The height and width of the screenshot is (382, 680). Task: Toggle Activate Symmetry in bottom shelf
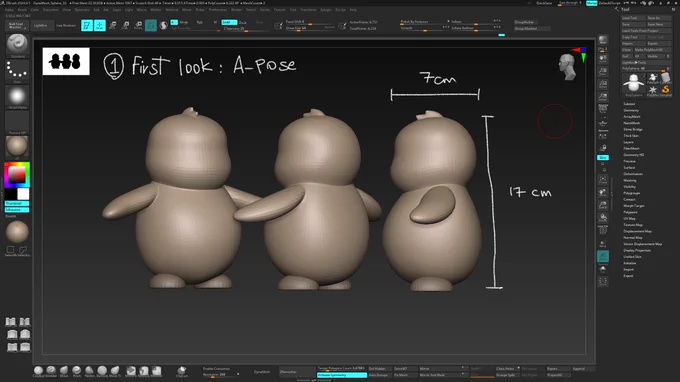[342, 375]
